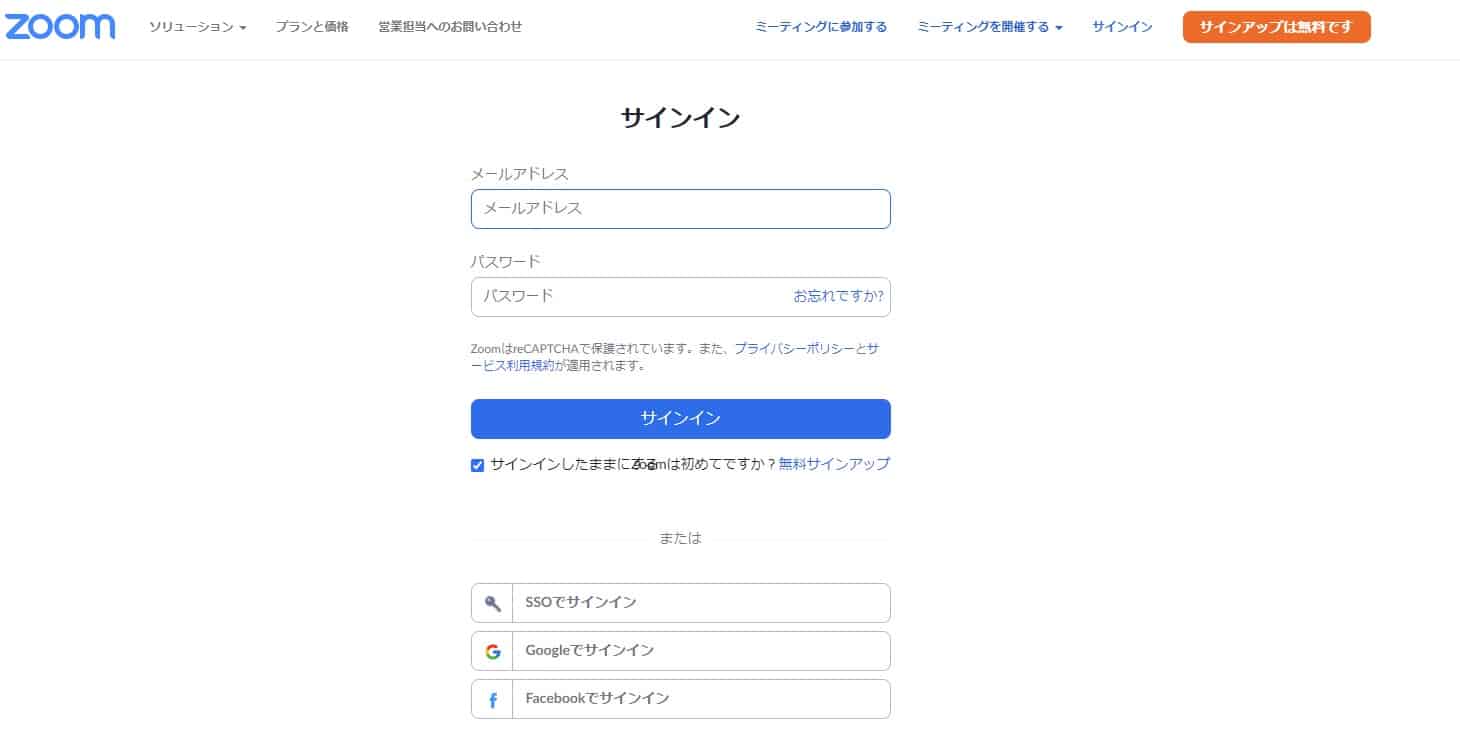Toggle the stay signed in checkbox
The height and width of the screenshot is (753, 1460).
pos(478,465)
